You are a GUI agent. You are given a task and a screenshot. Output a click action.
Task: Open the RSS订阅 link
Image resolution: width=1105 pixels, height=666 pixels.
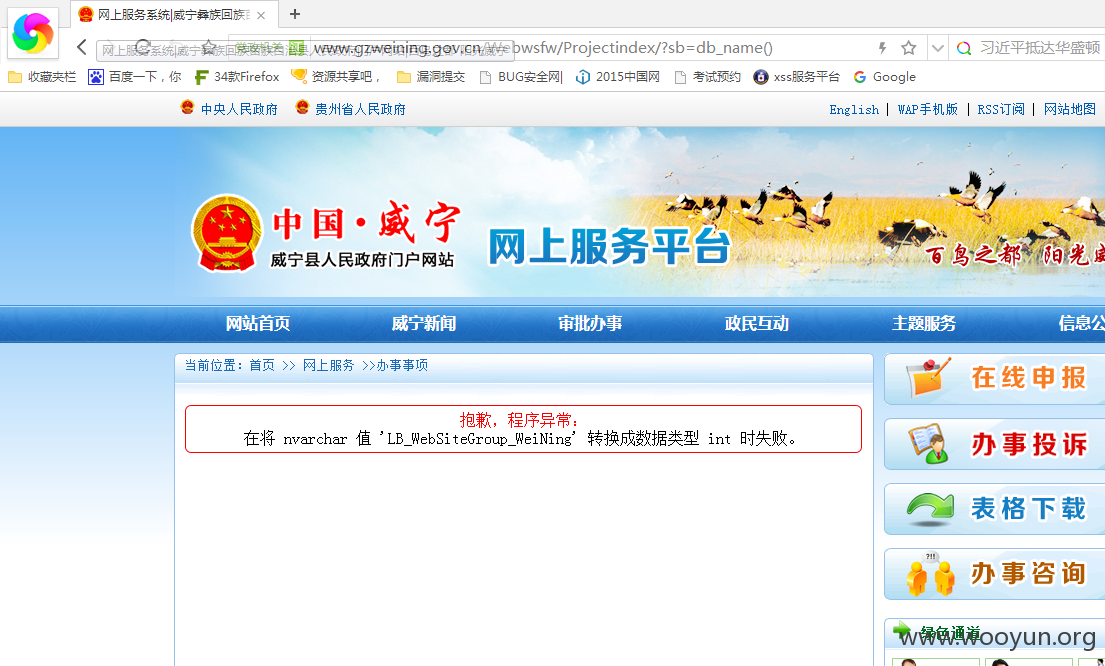pos(1001,109)
